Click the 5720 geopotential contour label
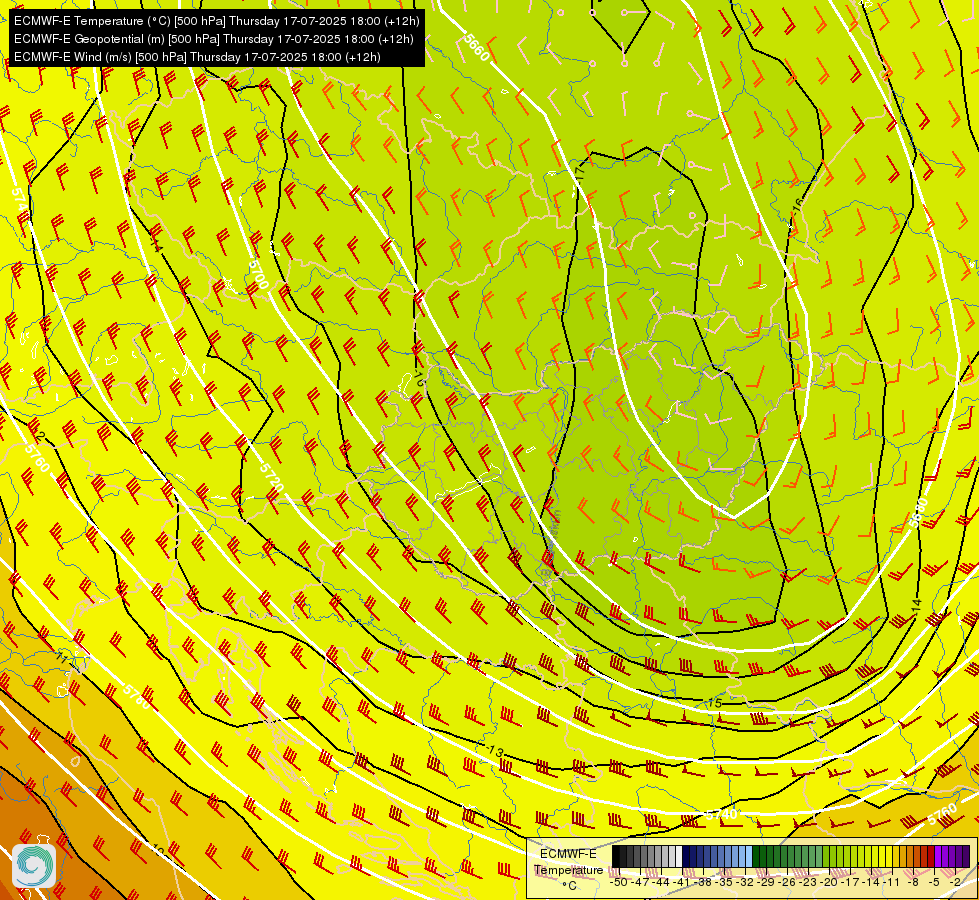Viewport: 979px width, 900px height. (x=271, y=477)
